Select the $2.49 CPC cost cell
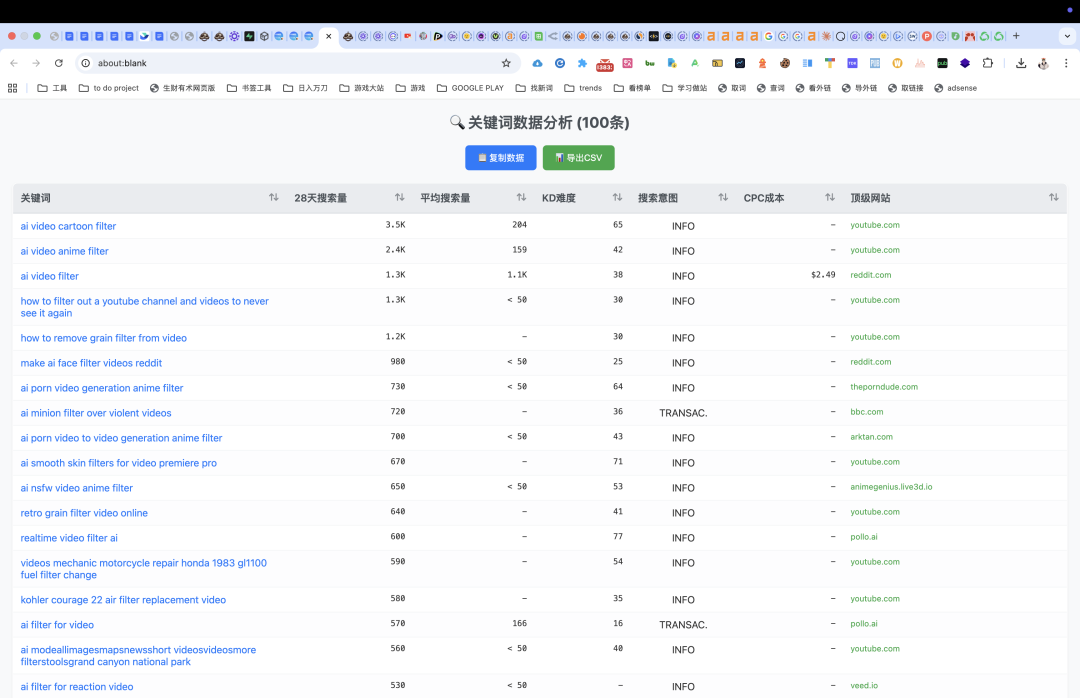 823,275
